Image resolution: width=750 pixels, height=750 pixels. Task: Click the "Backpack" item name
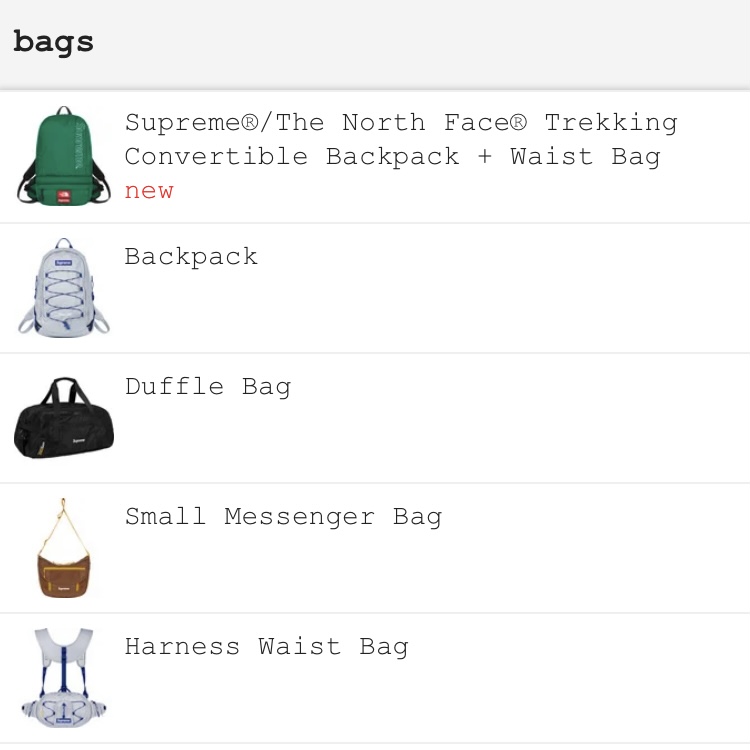(191, 257)
